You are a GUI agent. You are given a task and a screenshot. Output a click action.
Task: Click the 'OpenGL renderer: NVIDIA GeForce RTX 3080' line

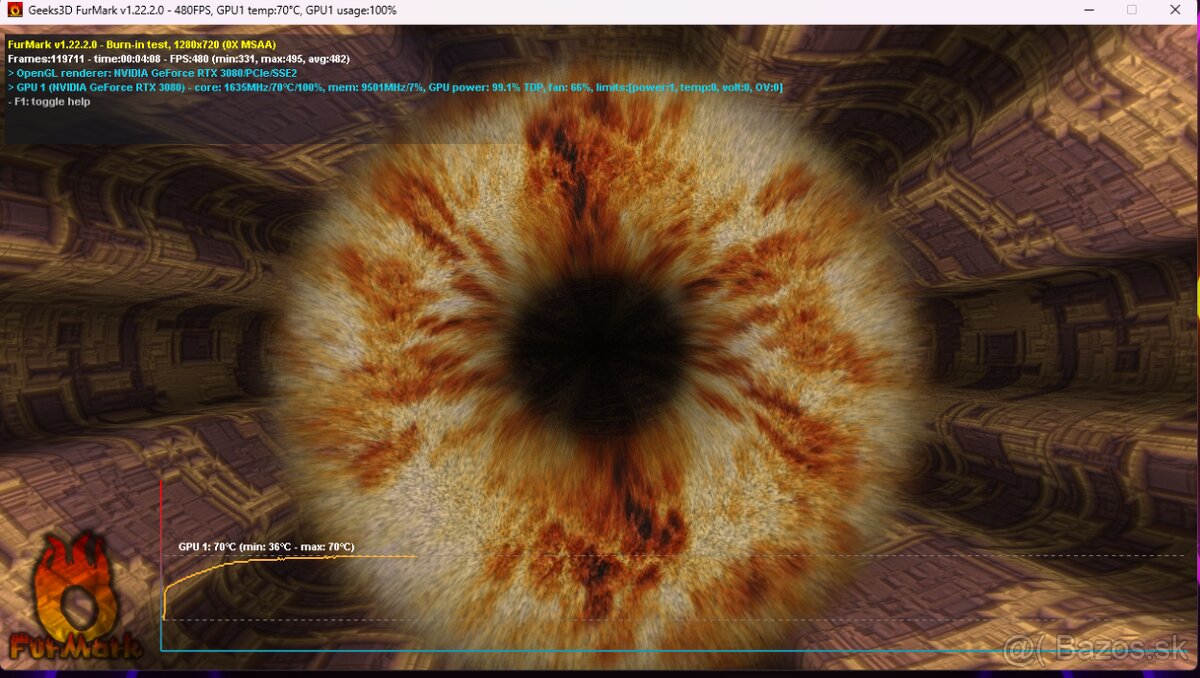click(152, 73)
